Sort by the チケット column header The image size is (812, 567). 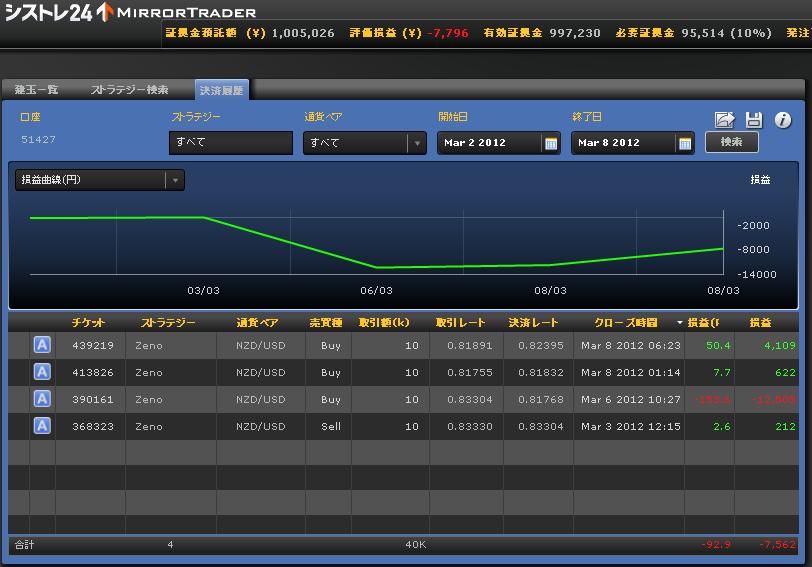point(88,323)
